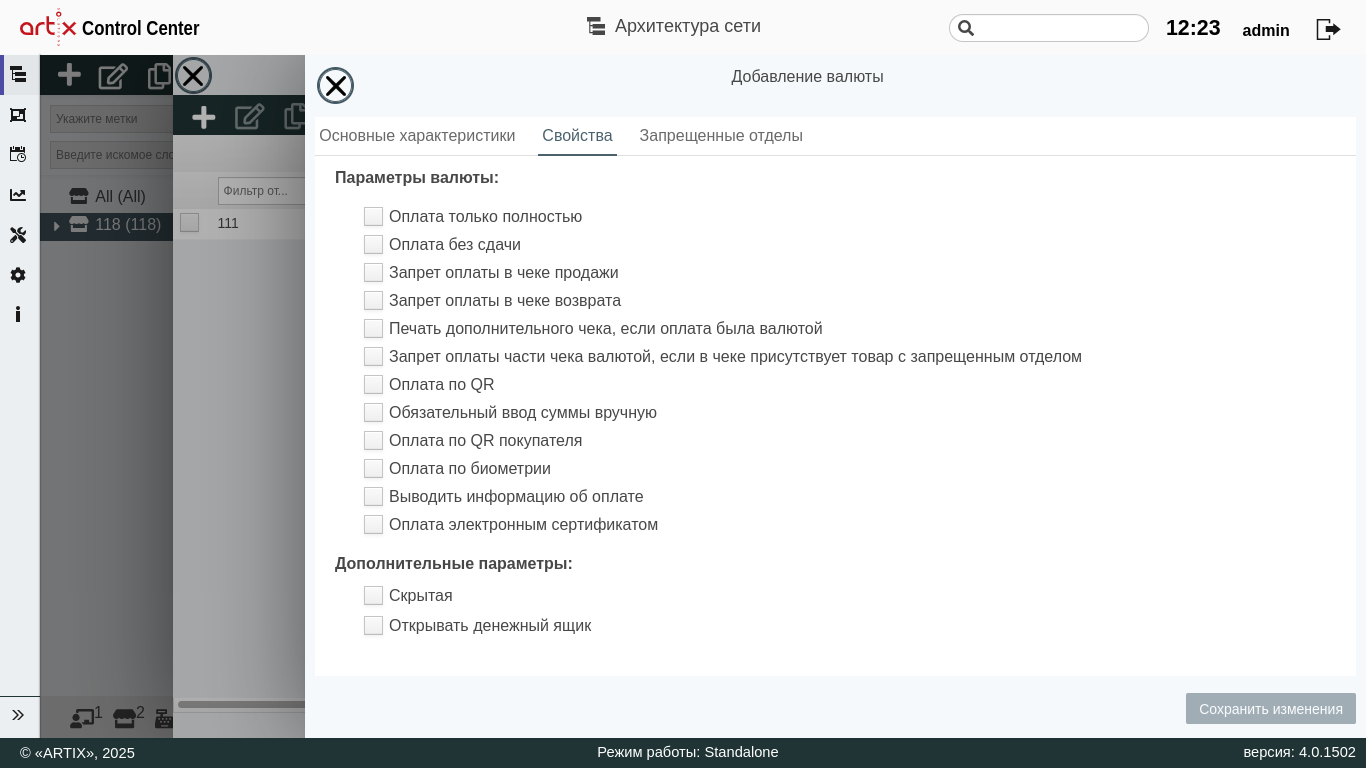Expand the left sidebar with double chevron
The width and height of the screenshot is (1366, 768).
point(18,715)
